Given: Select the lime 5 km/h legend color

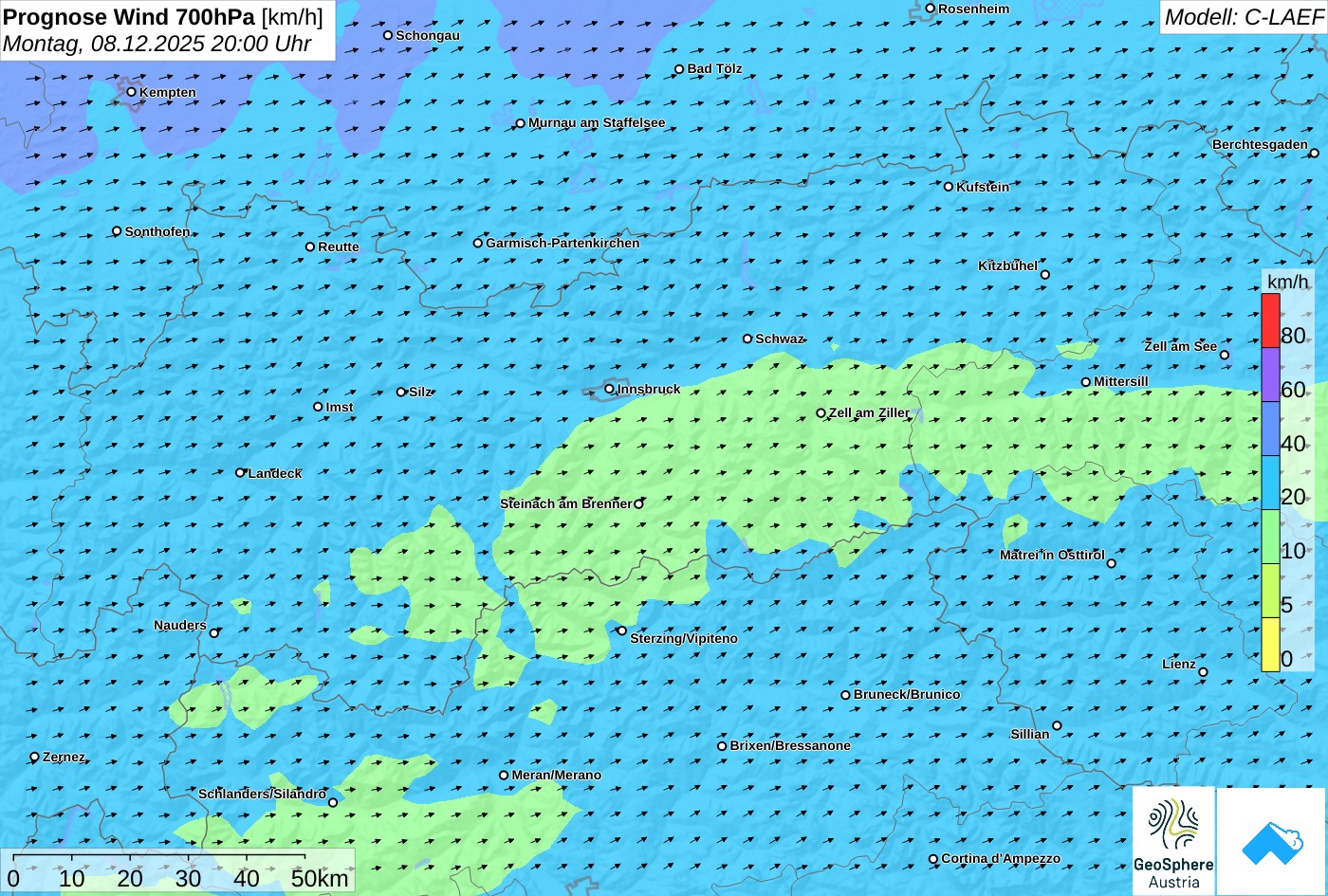Looking at the screenshot, I should click(1270, 591).
